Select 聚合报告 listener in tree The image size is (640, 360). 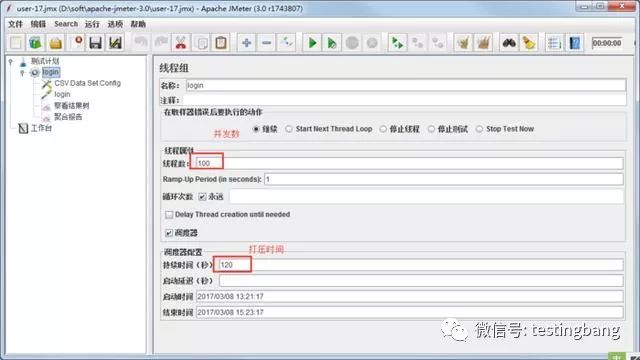point(68,117)
